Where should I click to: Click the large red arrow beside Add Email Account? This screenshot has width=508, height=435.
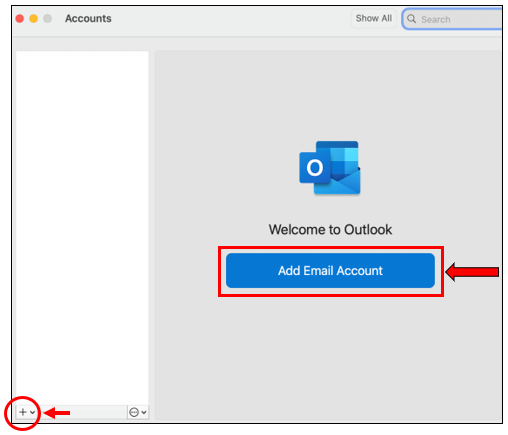pyautogui.click(x=472, y=272)
